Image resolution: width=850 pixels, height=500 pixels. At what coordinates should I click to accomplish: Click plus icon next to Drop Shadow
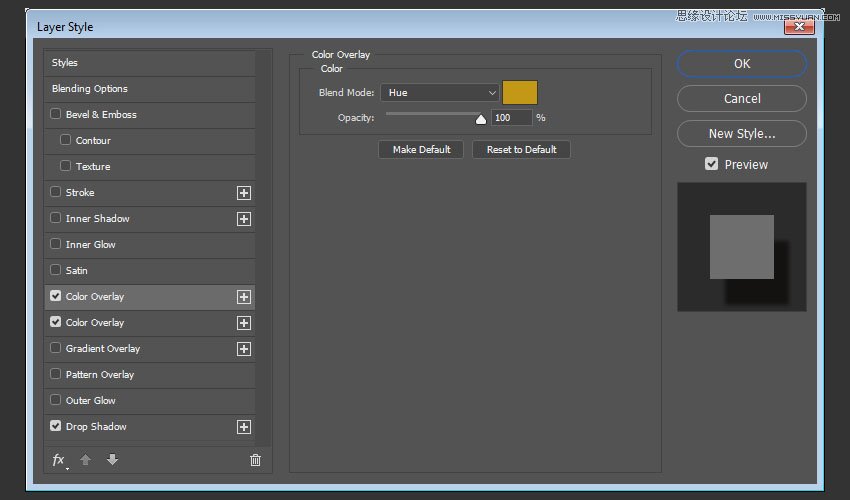tap(243, 427)
